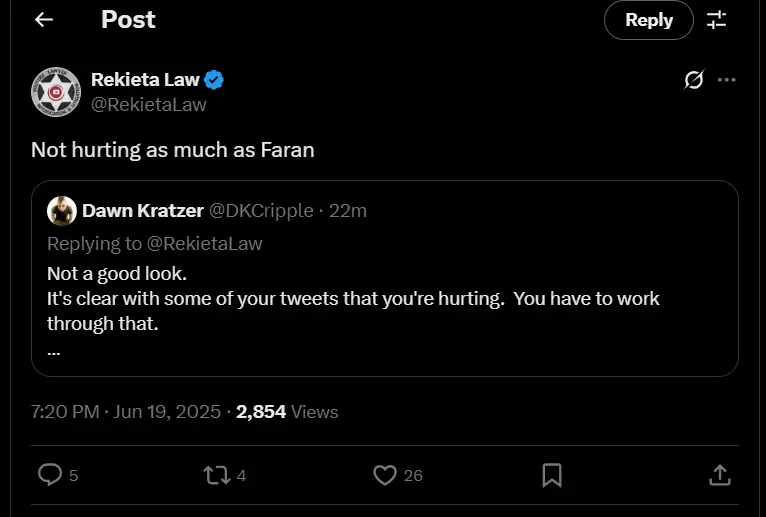Click the Rekieta Law display name
Viewport: 766px width, 517px height.
(145, 80)
